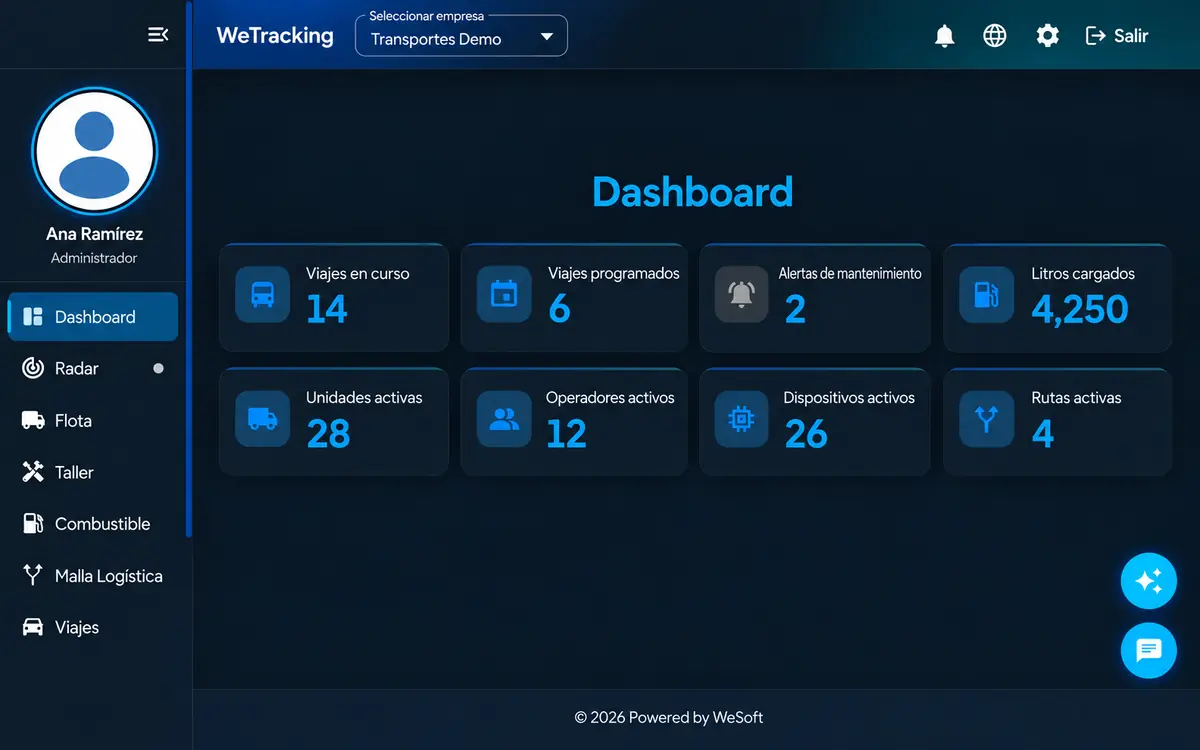Click the Operadores activos value 12

tap(566, 433)
